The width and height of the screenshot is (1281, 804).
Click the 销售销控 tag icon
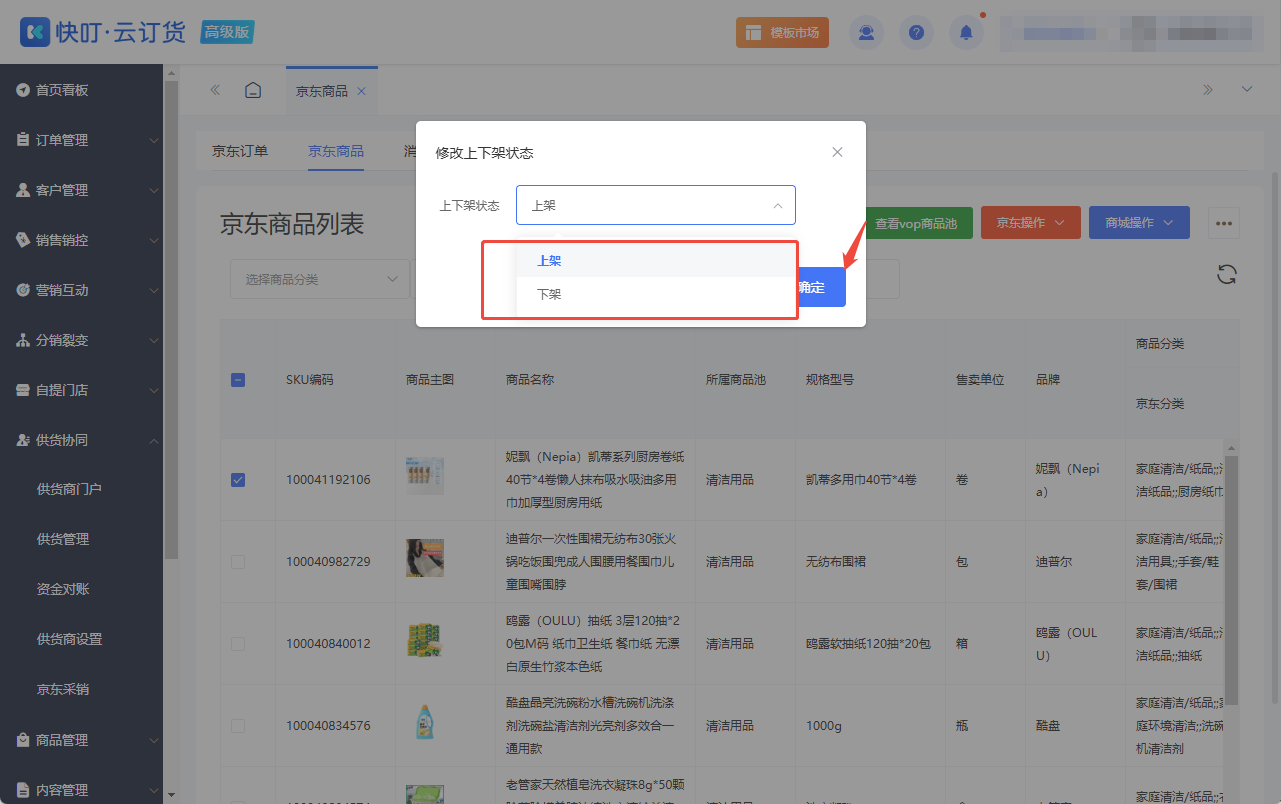23,240
